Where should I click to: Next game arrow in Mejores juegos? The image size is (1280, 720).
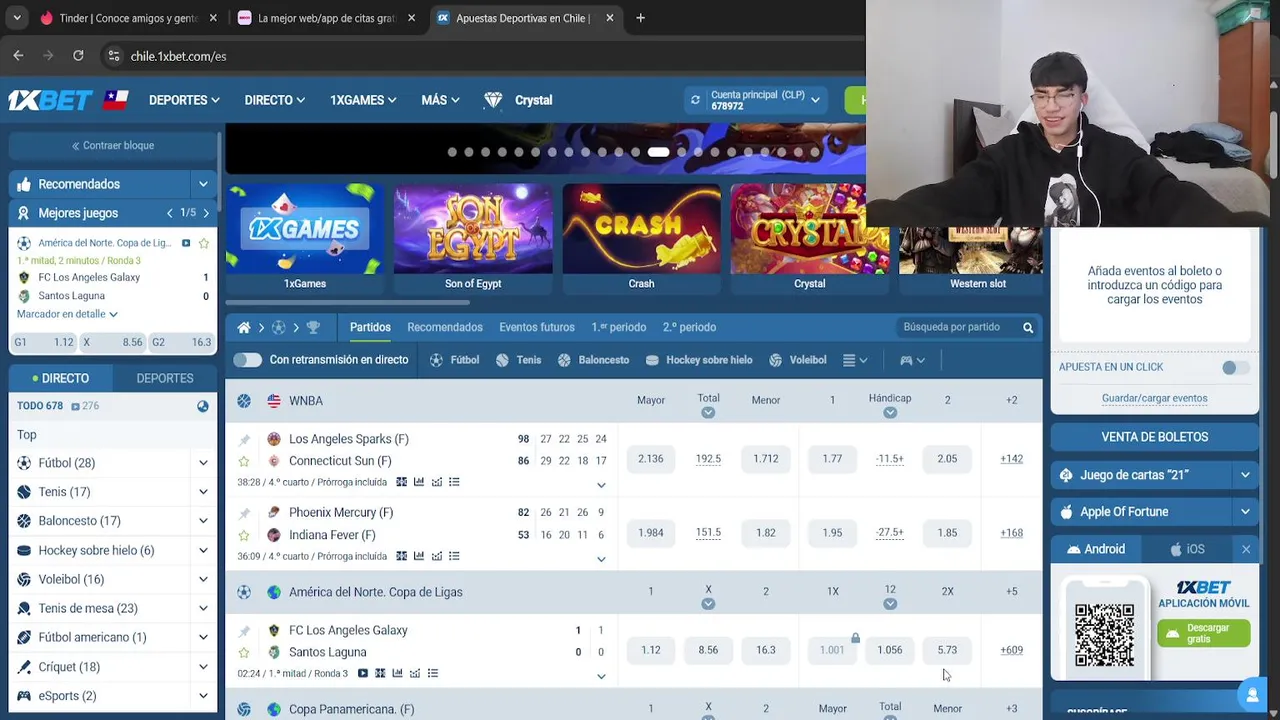click(x=206, y=213)
